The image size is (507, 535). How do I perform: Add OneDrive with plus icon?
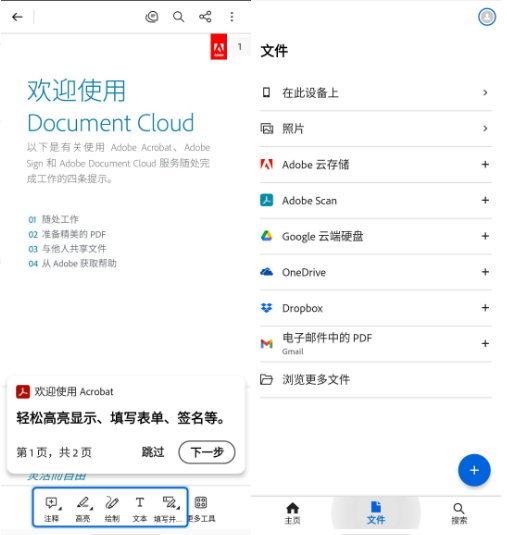(485, 272)
